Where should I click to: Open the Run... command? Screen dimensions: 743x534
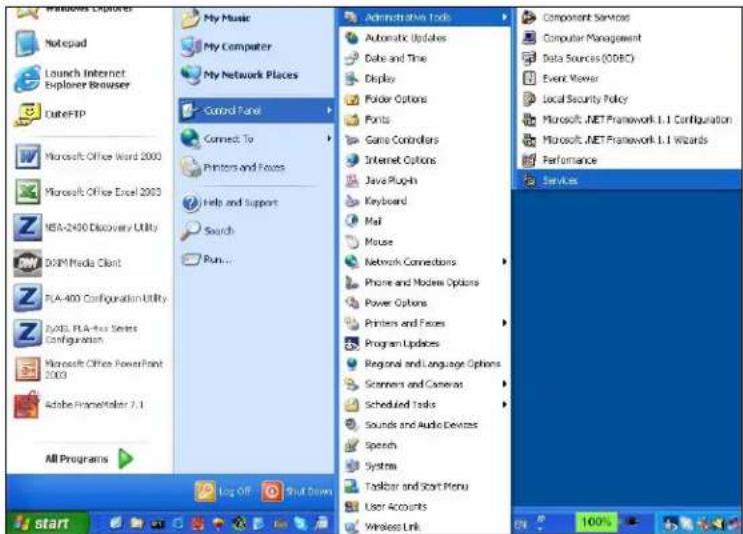[256, 259]
